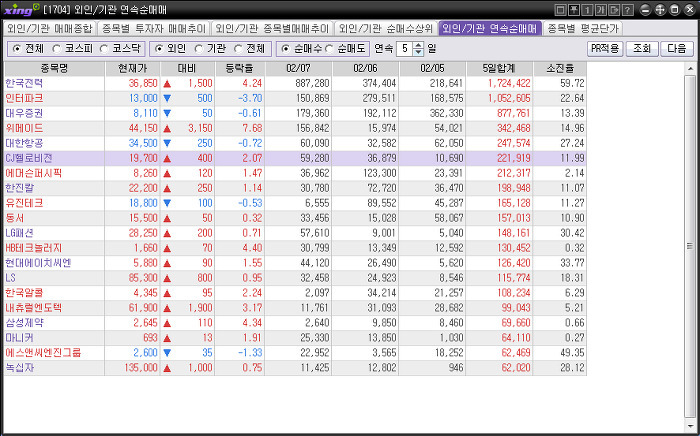
Task: Select the LS stock name
Action: pyautogui.click(x=10, y=278)
